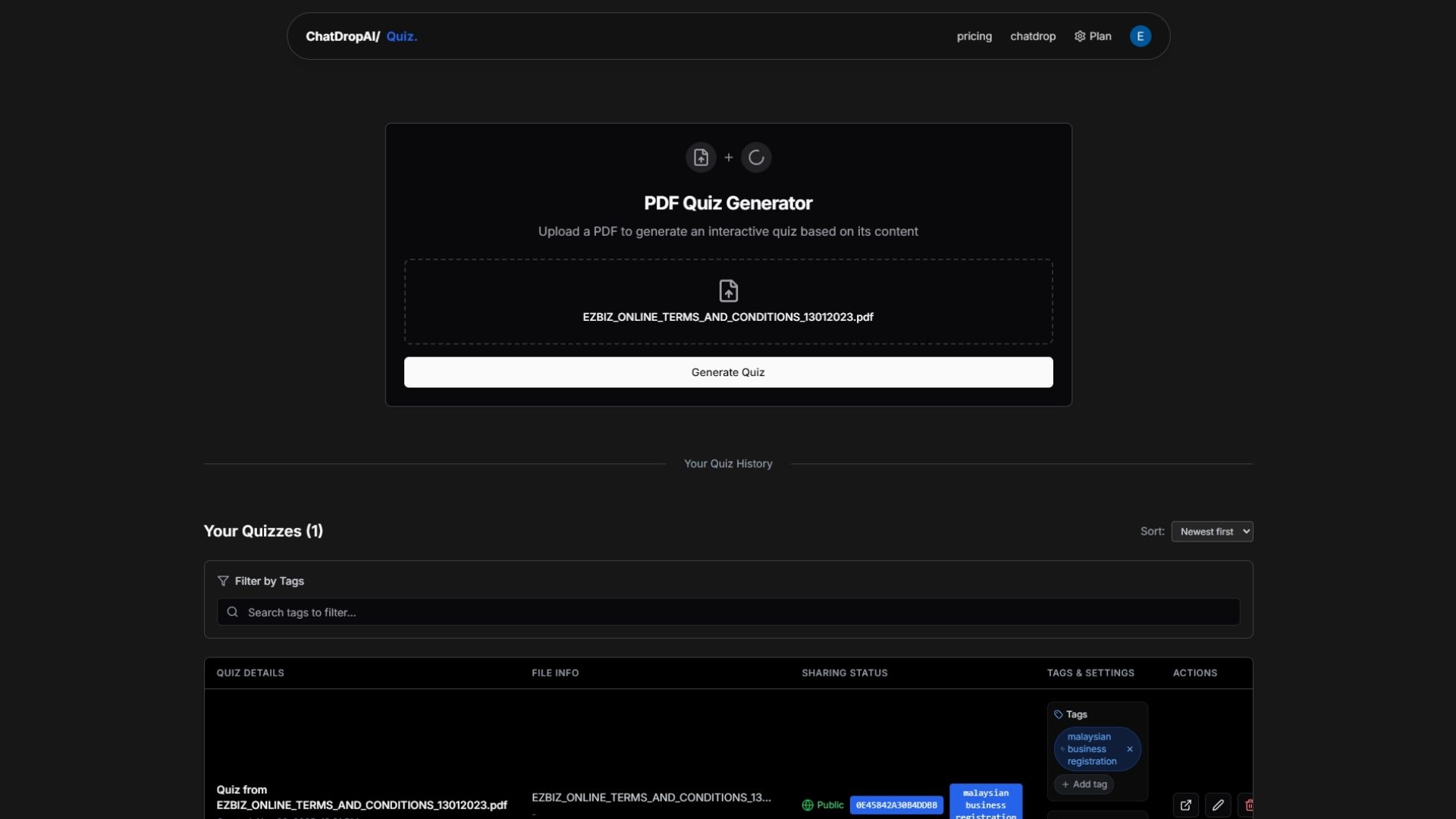The image size is (1456, 819).
Task: Click the share code badge 0E45842A30B4DDBB
Action: pyautogui.click(x=896, y=805)
